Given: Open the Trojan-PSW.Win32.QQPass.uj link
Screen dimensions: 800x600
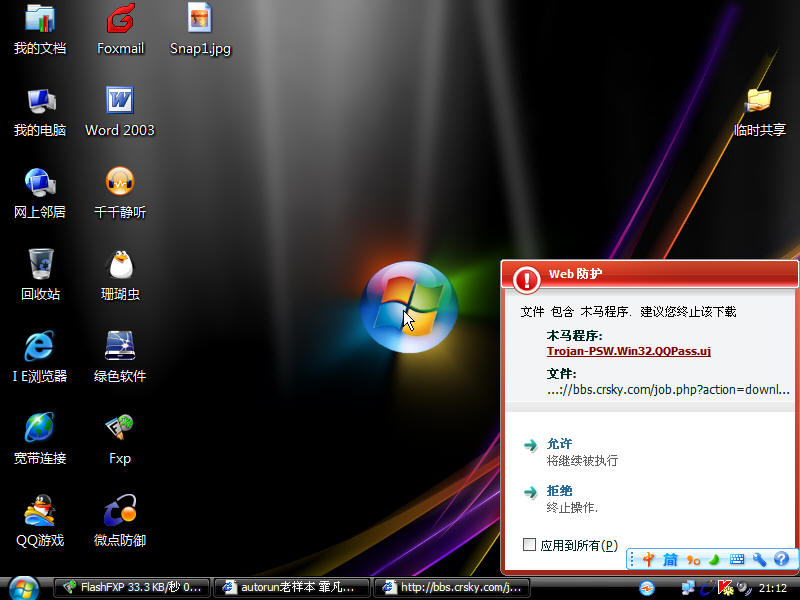Looking at the screenshot, I should [x=629, y=351].
